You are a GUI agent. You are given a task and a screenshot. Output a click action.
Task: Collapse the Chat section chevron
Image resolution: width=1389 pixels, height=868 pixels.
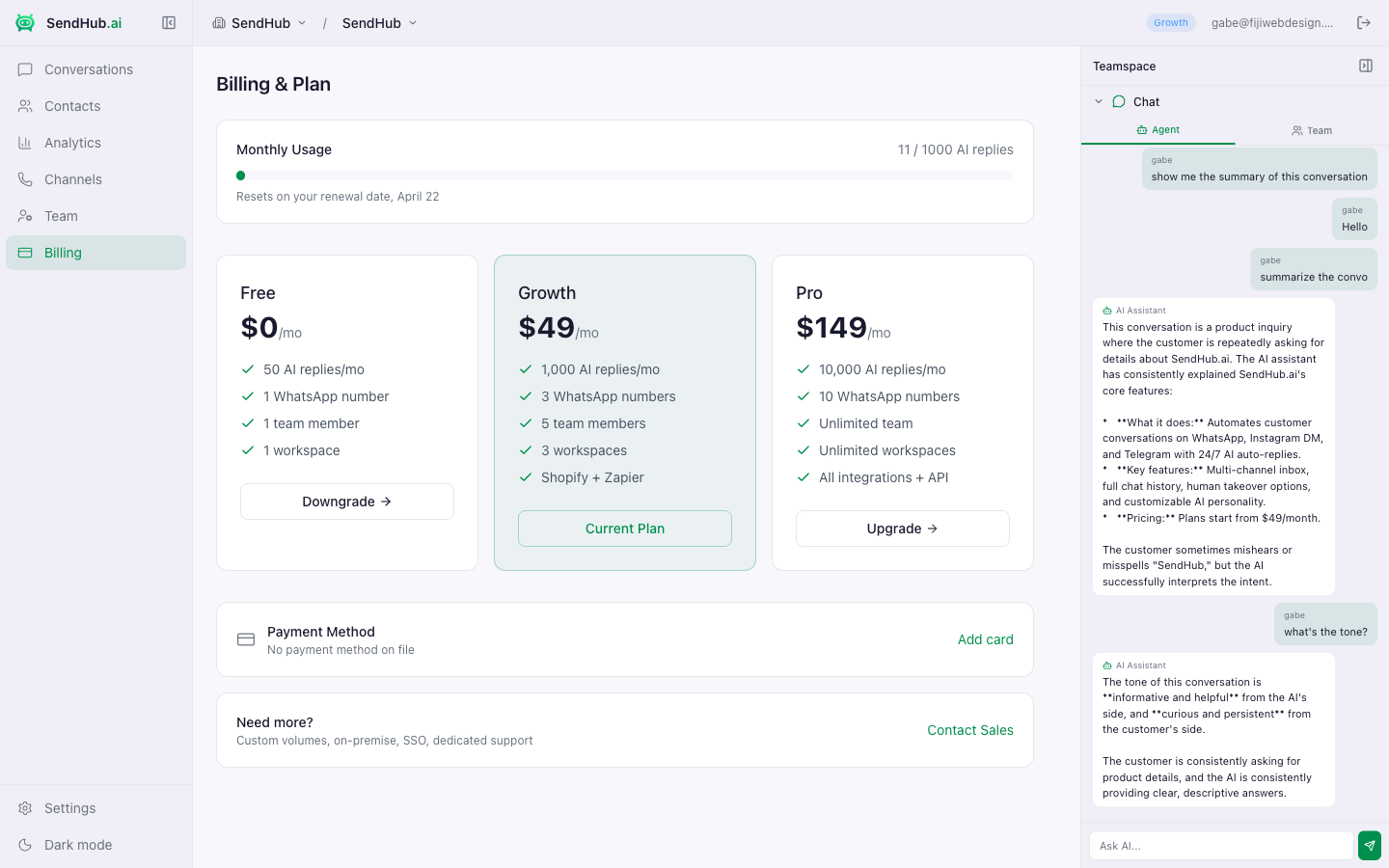(1099, 101)
